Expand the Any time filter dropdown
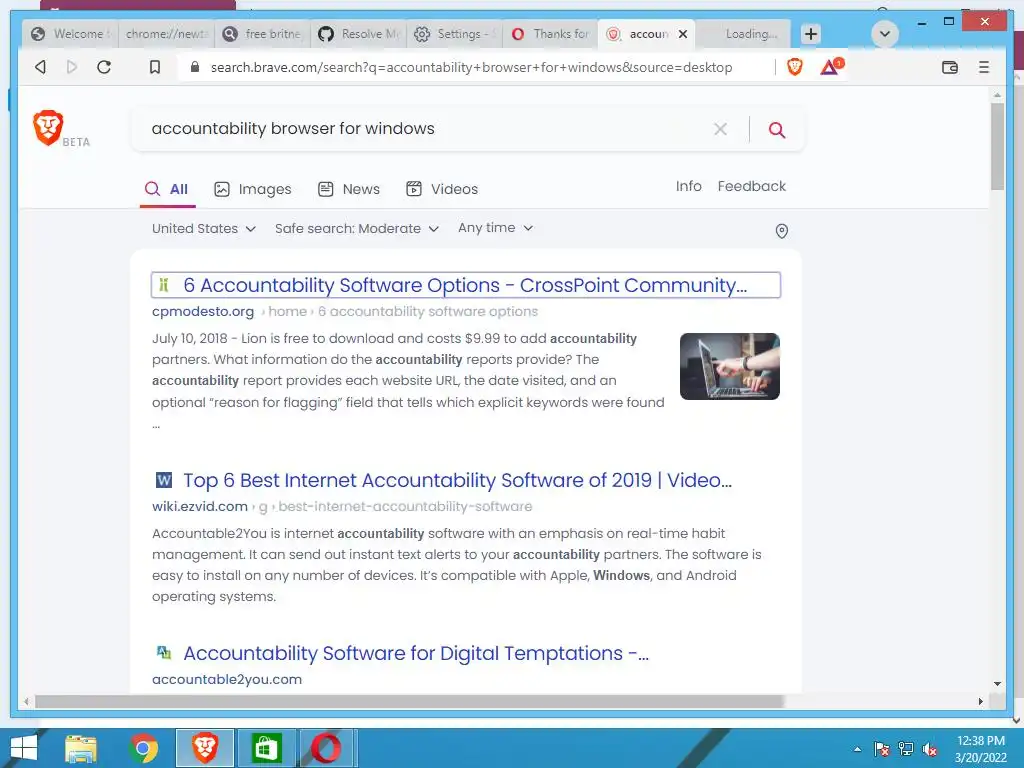This screenshot has width=1024, height=768. click(x=496, y=228)
